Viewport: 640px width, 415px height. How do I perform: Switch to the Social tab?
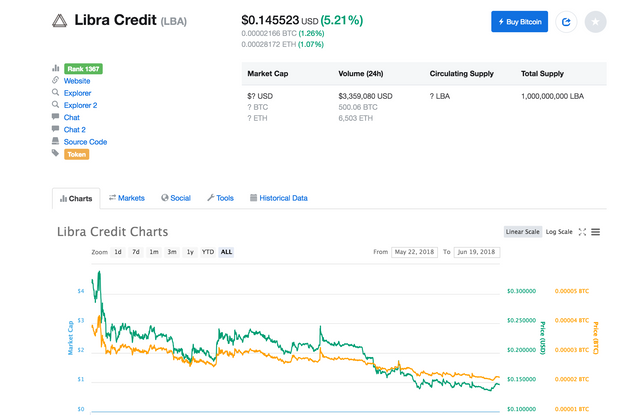tap(176, 198)
